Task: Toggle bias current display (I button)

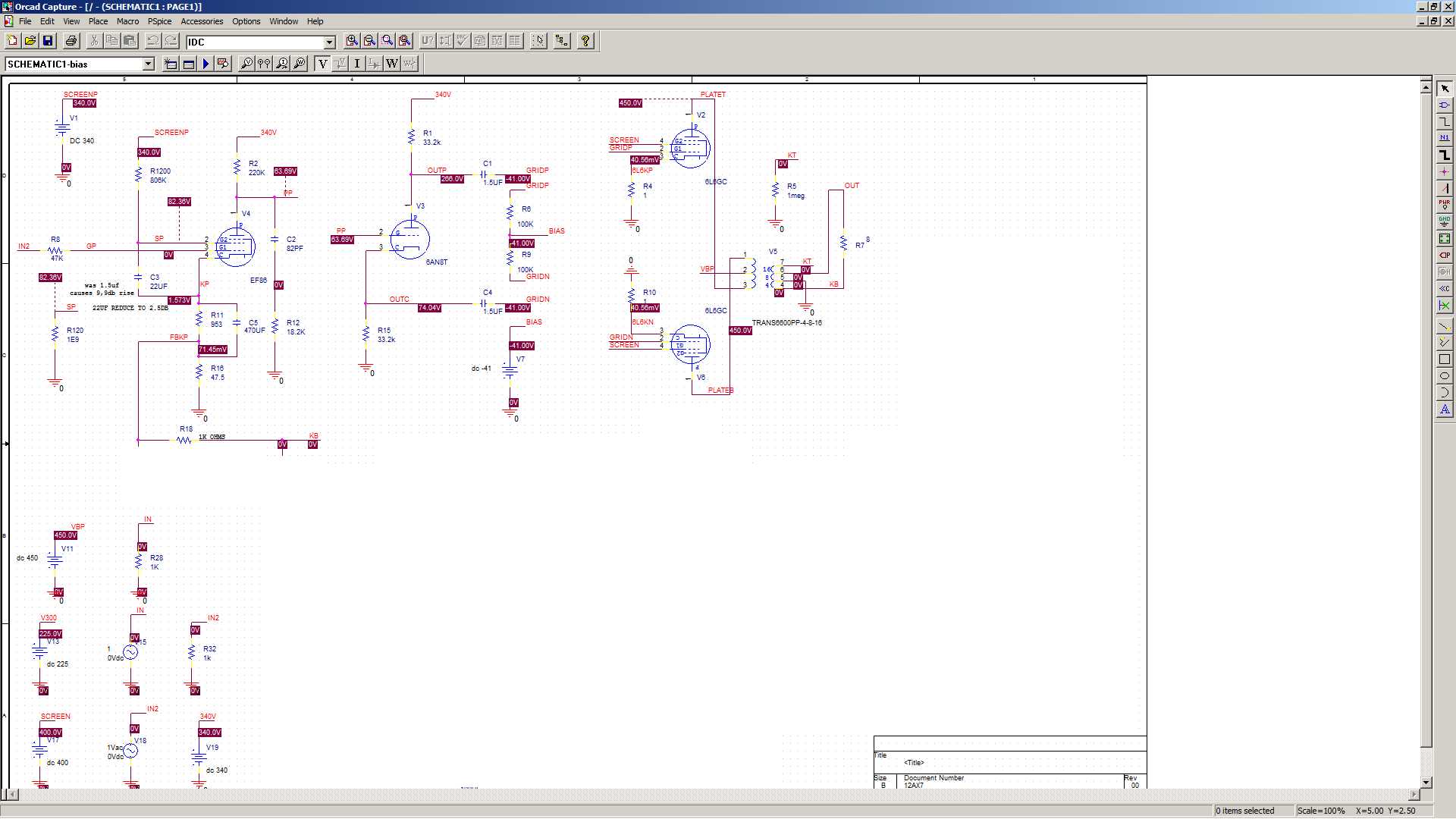Action: 357,64
